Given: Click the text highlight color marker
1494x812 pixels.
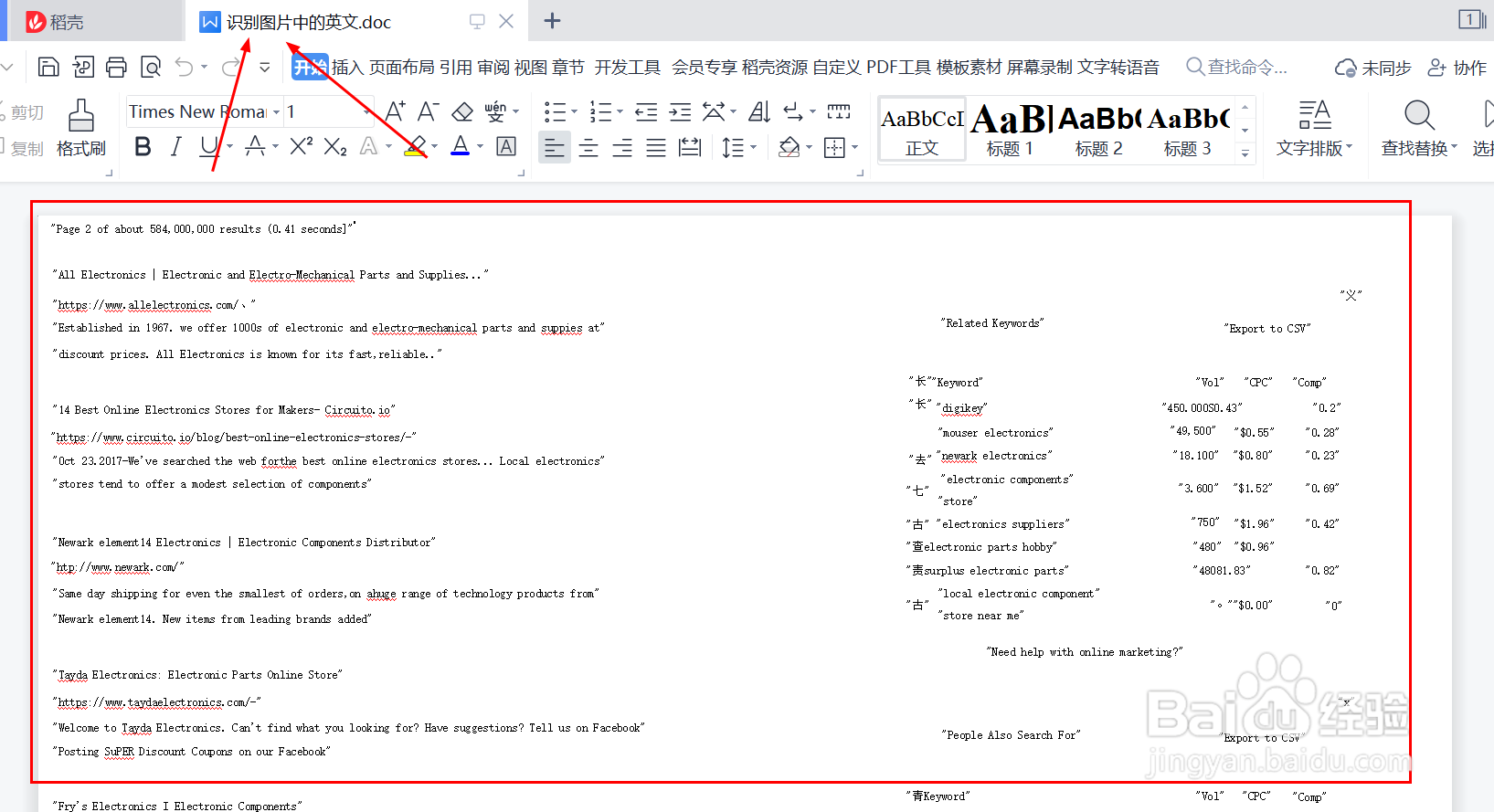Looking at the screenshot, I should [415, 146].
